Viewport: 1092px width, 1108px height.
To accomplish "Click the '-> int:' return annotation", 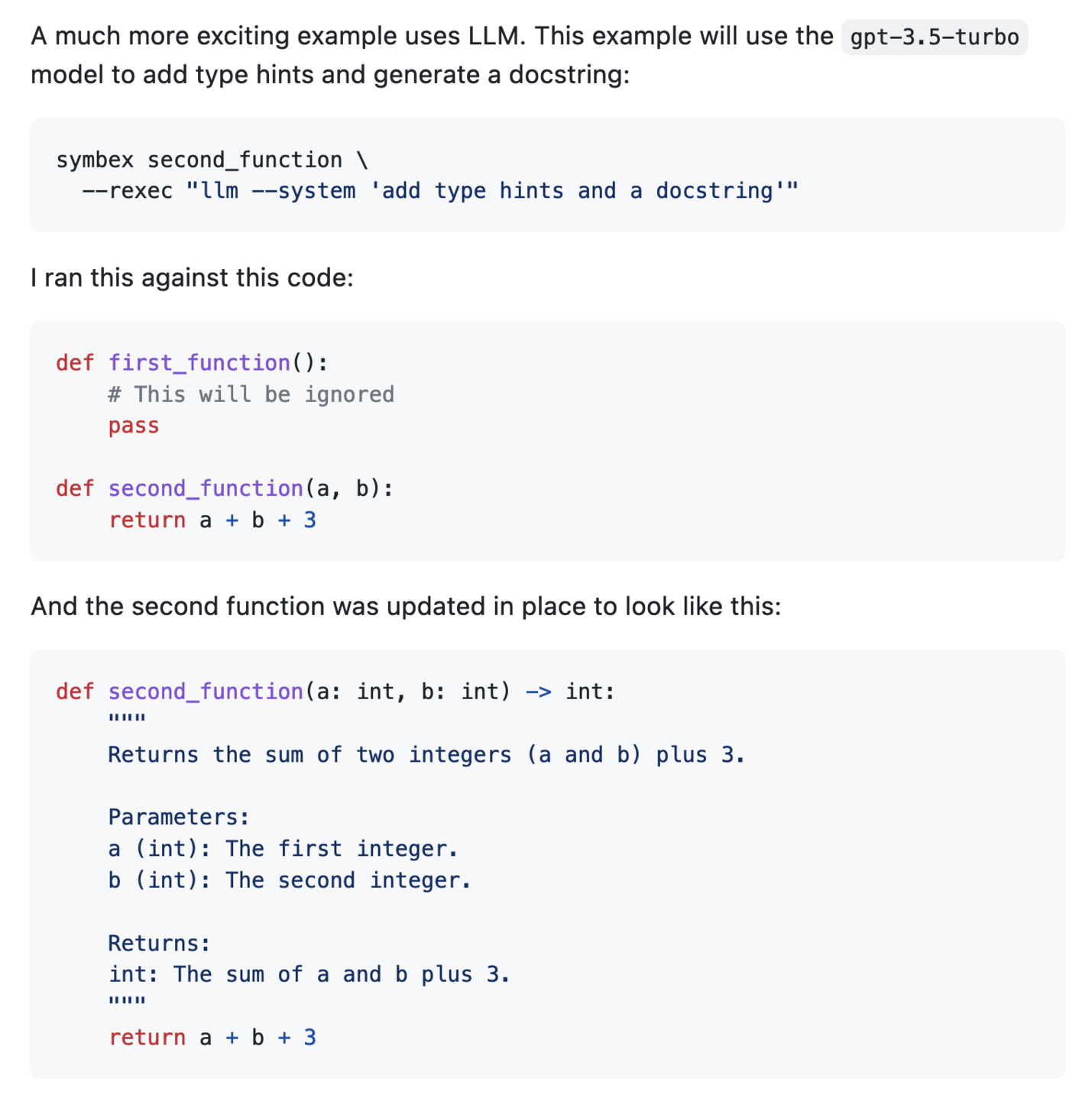I will tap(570, 692).
